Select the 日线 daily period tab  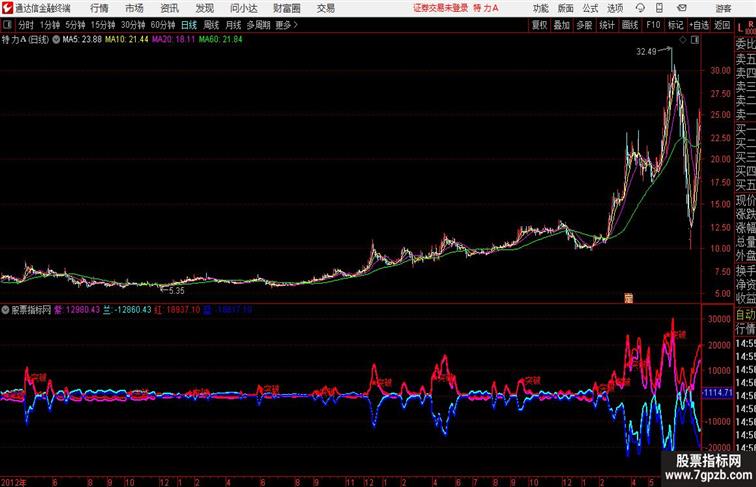pyautogui.click(x=189, y=25)
